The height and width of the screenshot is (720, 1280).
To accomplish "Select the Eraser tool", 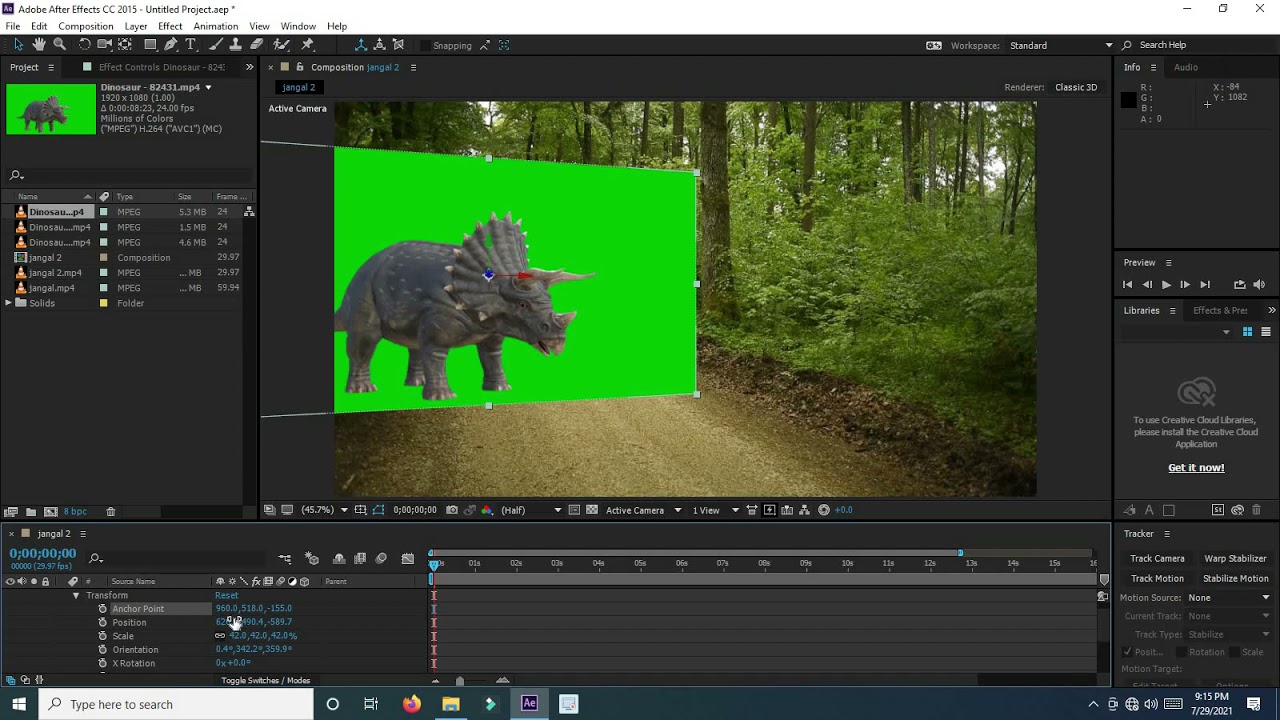I will (x=257, y=45).
